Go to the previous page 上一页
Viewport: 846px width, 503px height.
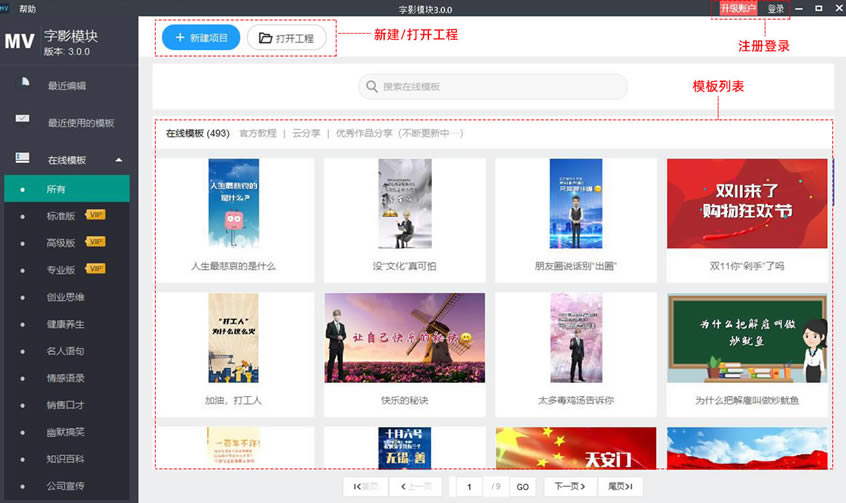tap(417, 486)
